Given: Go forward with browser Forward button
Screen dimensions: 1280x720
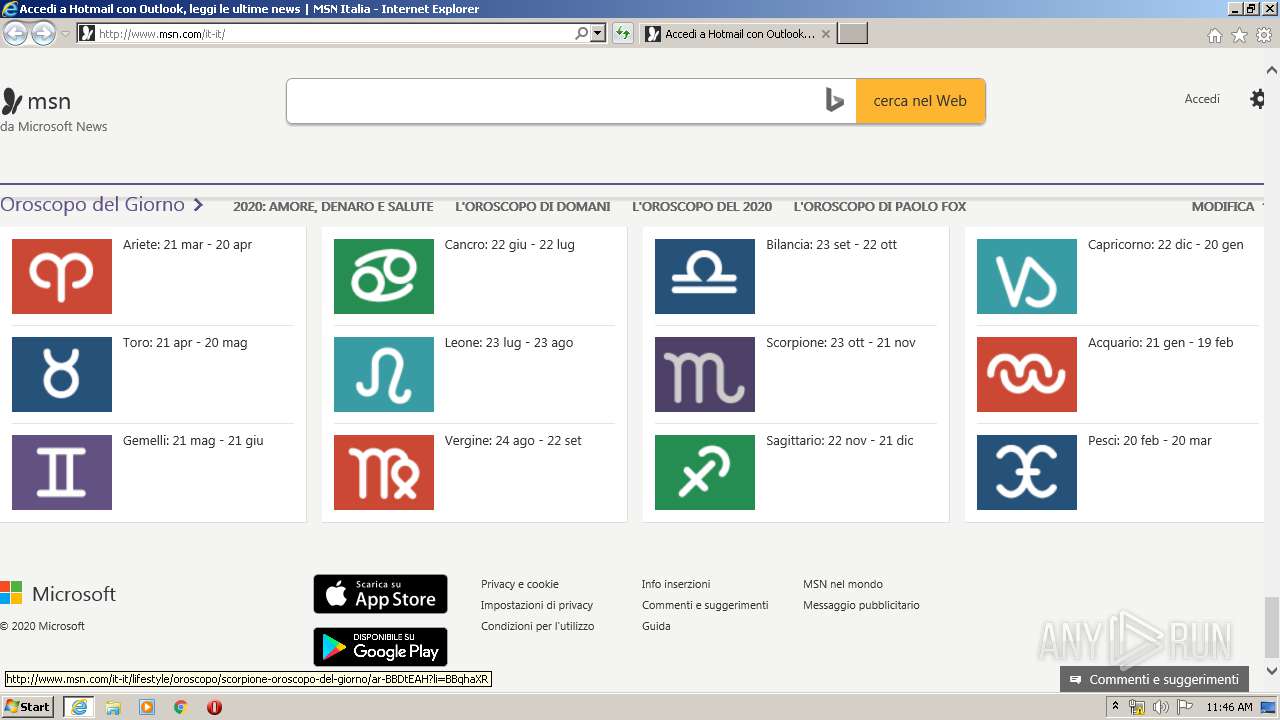Looking at the screenshot, I should [43, 34].
